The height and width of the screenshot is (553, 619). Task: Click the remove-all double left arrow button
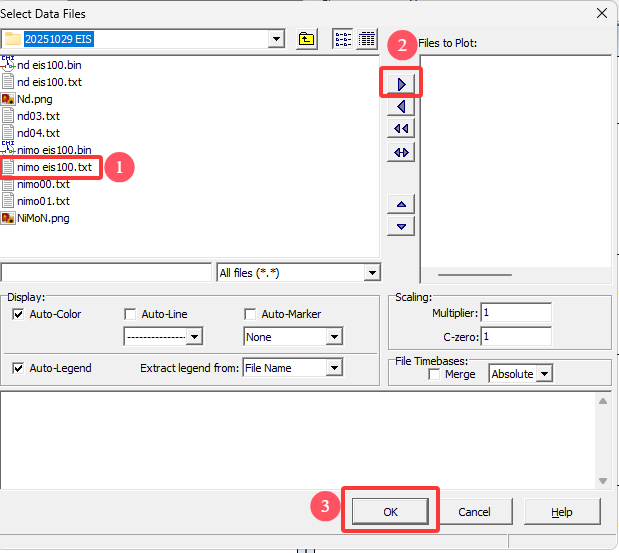401,129
